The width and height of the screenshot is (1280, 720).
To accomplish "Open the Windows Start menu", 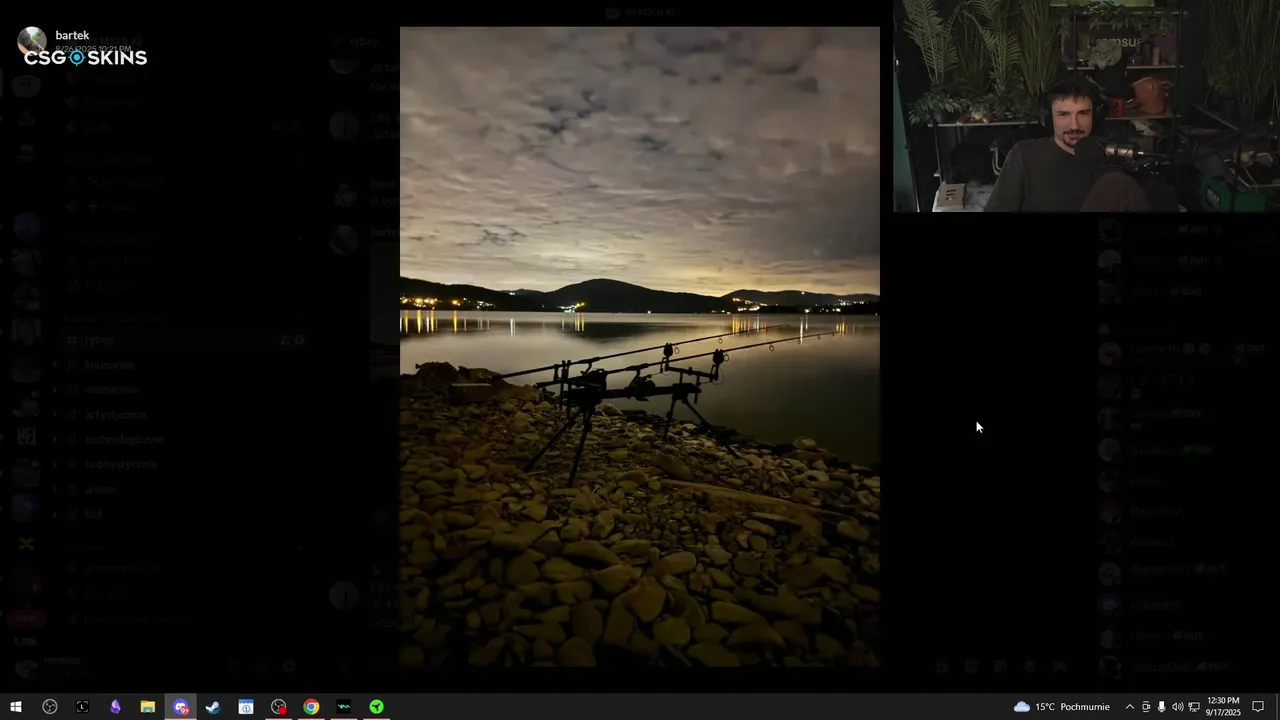I will [x=16, y=707].
